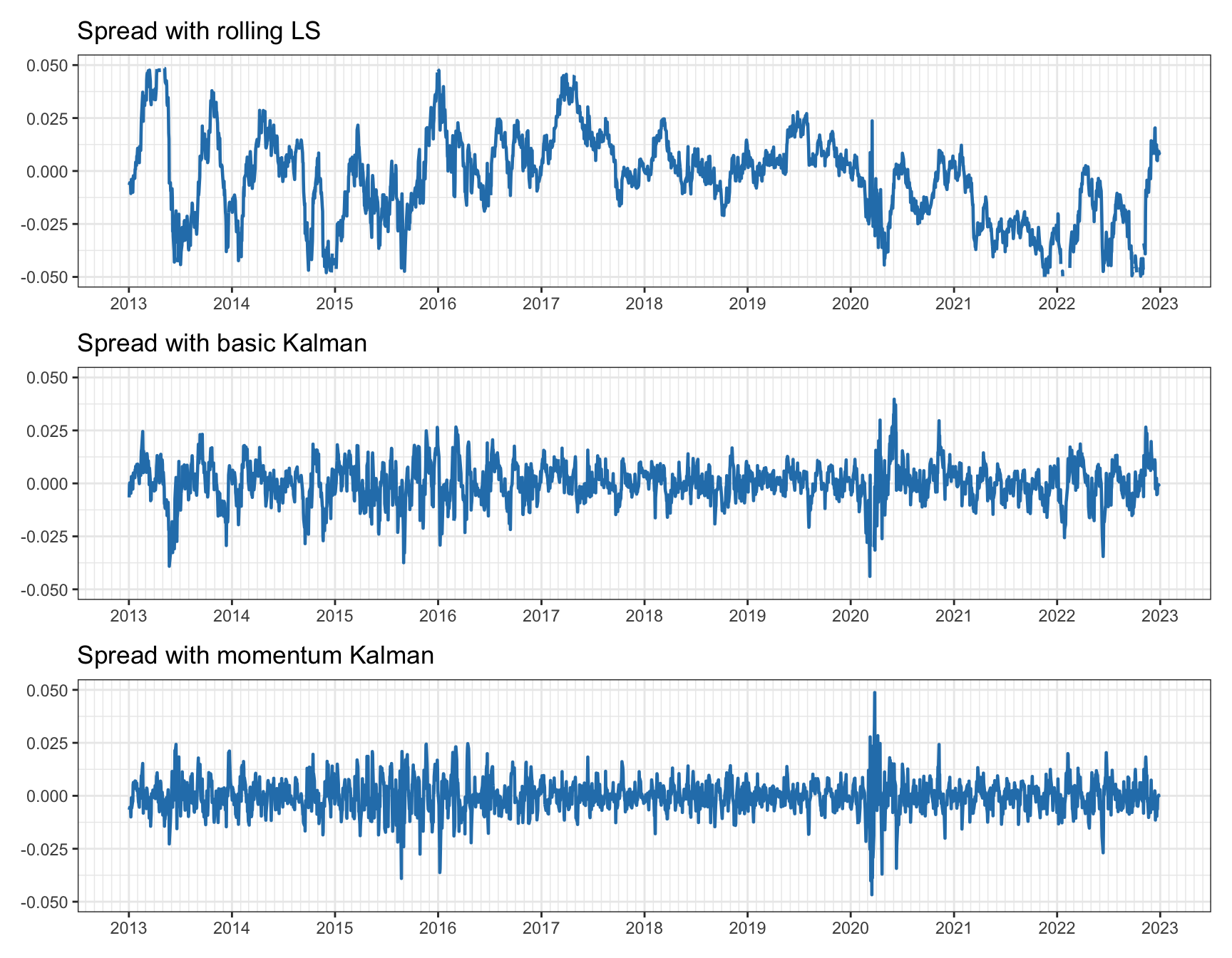1232x958 pixels.
Task: Pick 2017 x-axis label under basic Kalman chart
Action: tap(541, 616)
